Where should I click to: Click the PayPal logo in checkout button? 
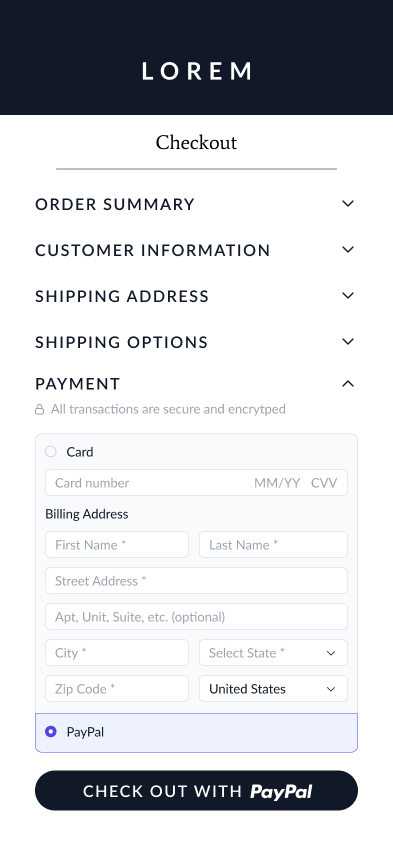point(281,792)
